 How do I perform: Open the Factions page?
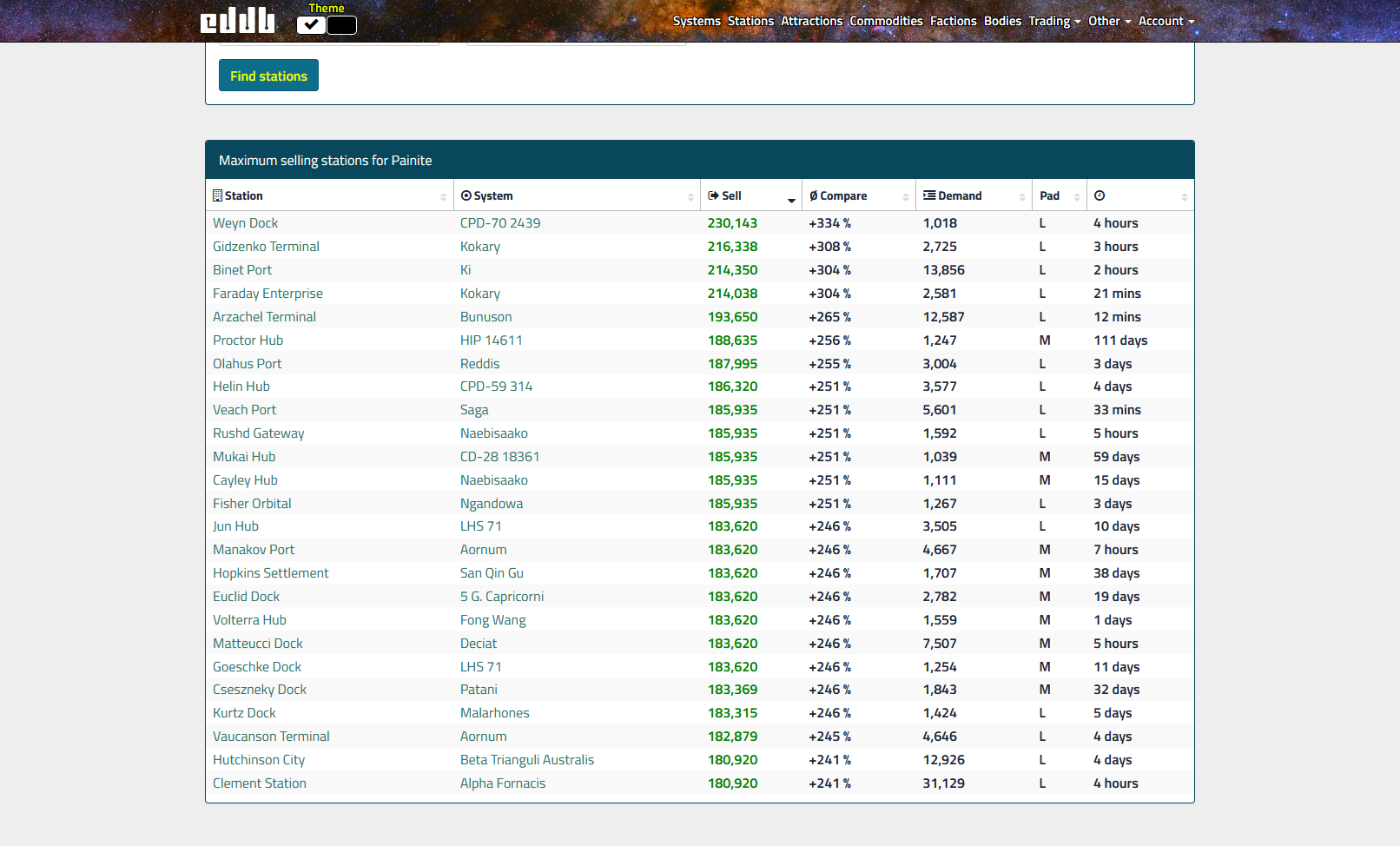pos(953,21)
